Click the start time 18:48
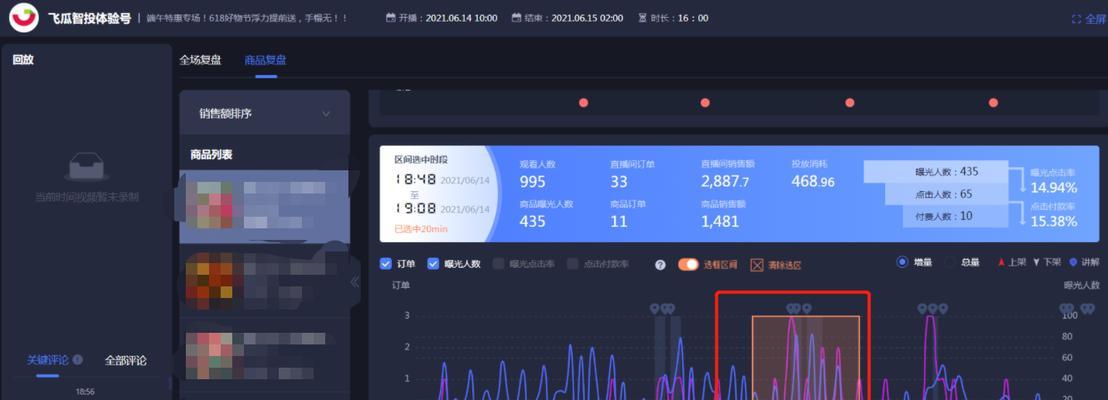Screen dimensions: 1108x400 tap(415, 180)
